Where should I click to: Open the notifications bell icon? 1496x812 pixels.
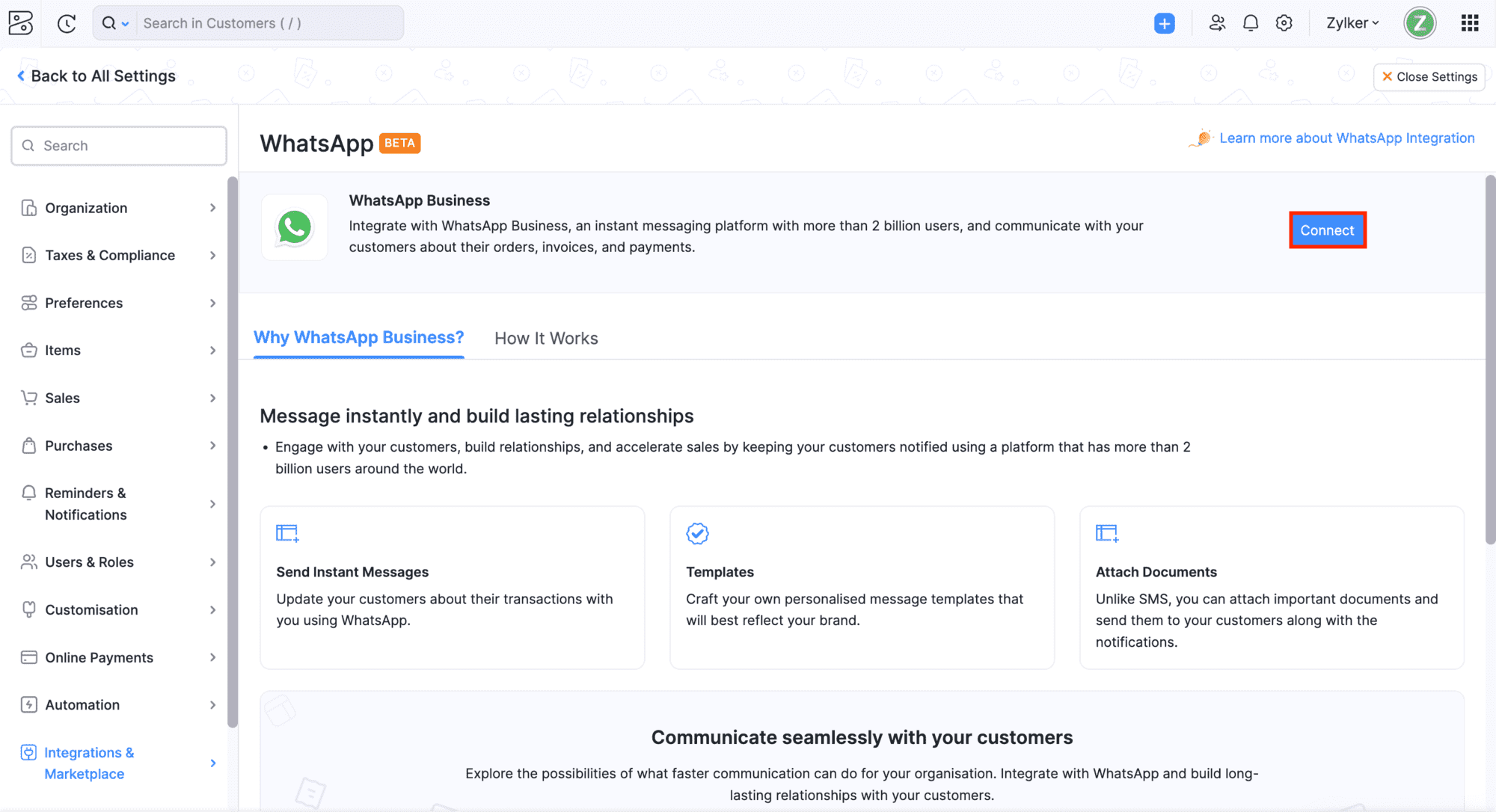1251,23
